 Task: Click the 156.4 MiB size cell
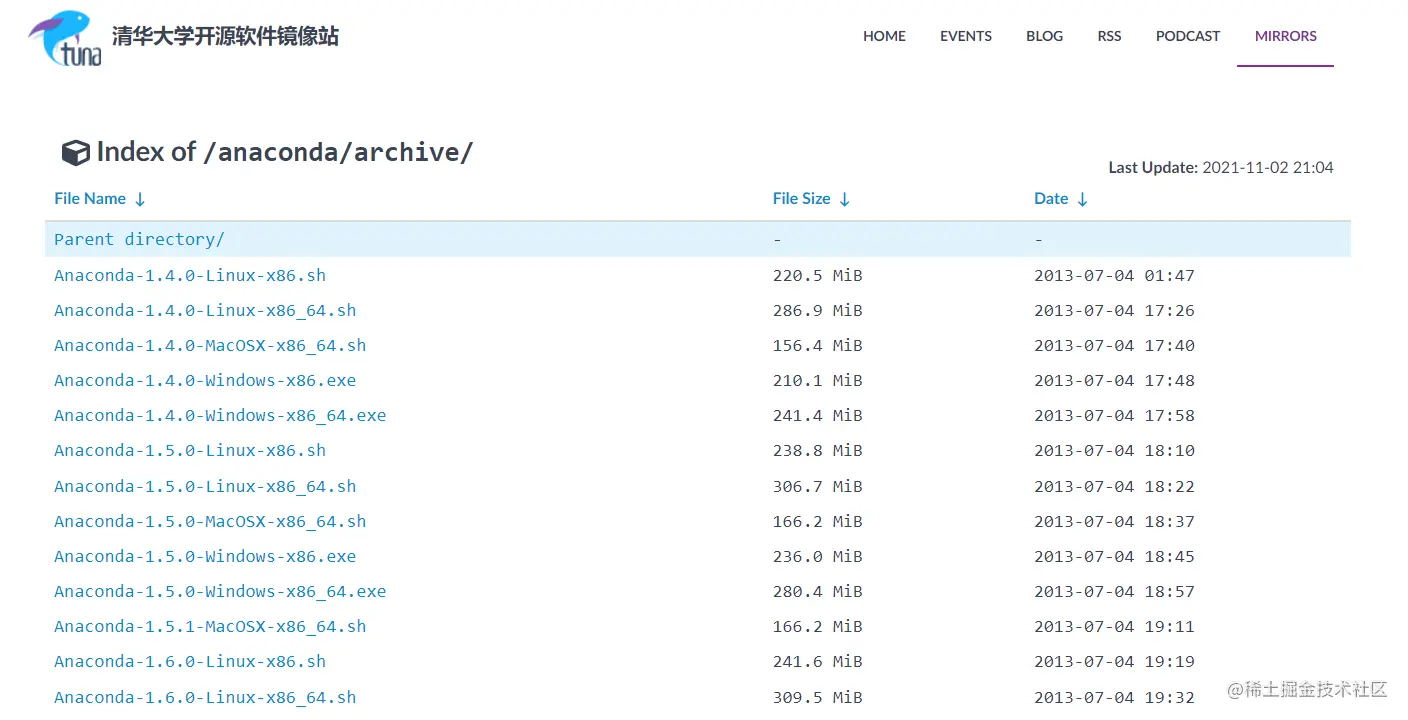pos(817,345)
